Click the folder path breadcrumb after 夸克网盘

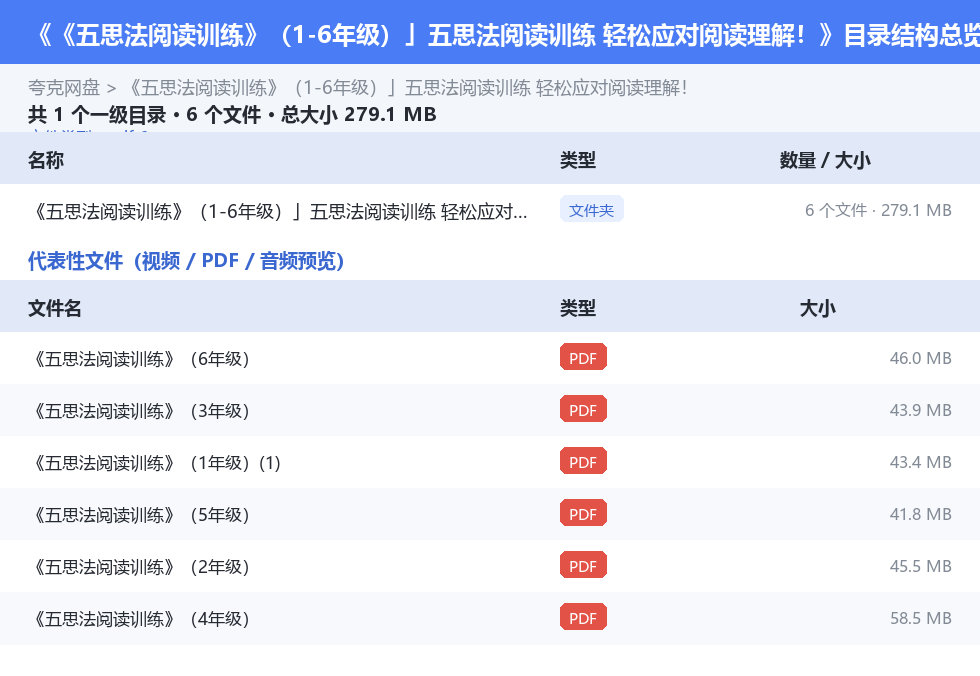[x=406, y=88]
